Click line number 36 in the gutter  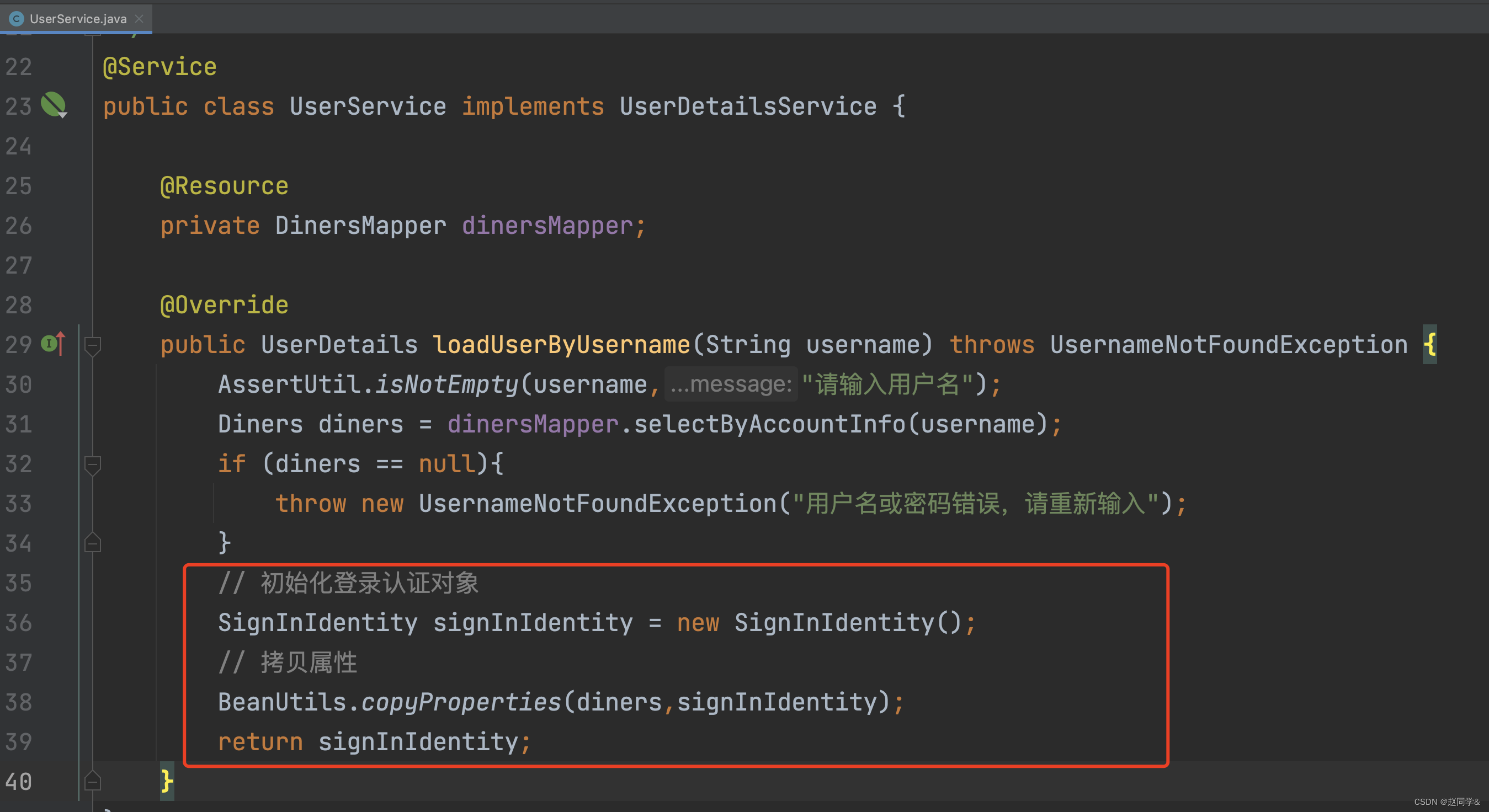[x=19, y=622]
